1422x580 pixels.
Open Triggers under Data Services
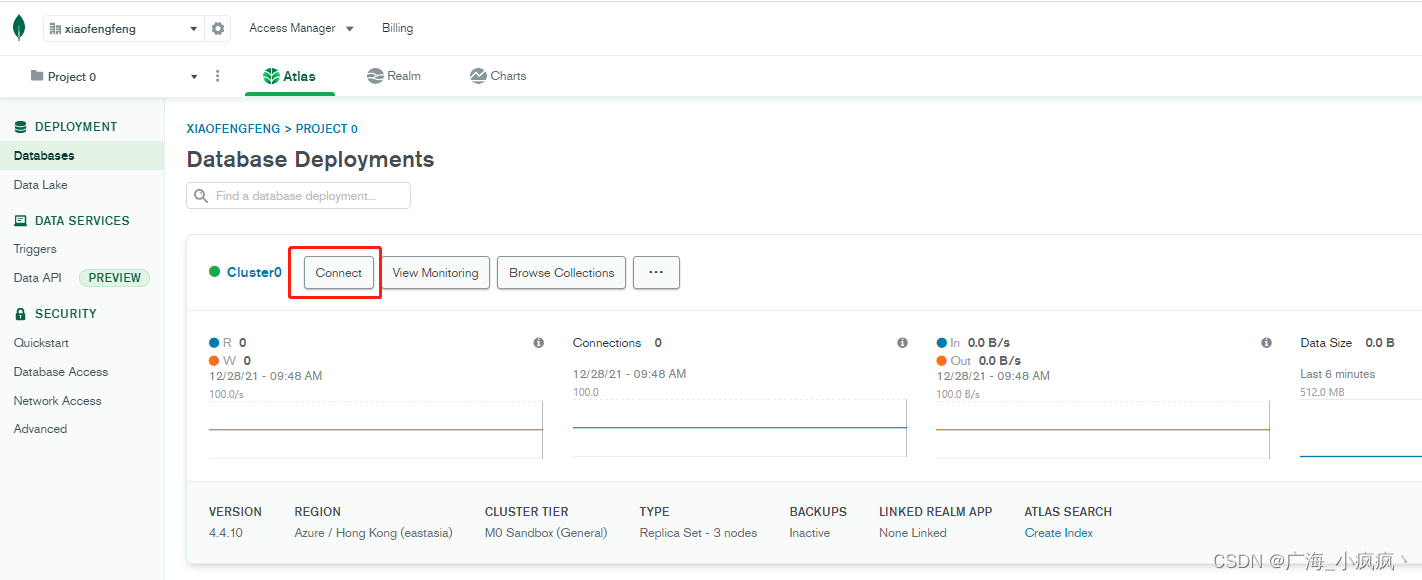[35, 249]
